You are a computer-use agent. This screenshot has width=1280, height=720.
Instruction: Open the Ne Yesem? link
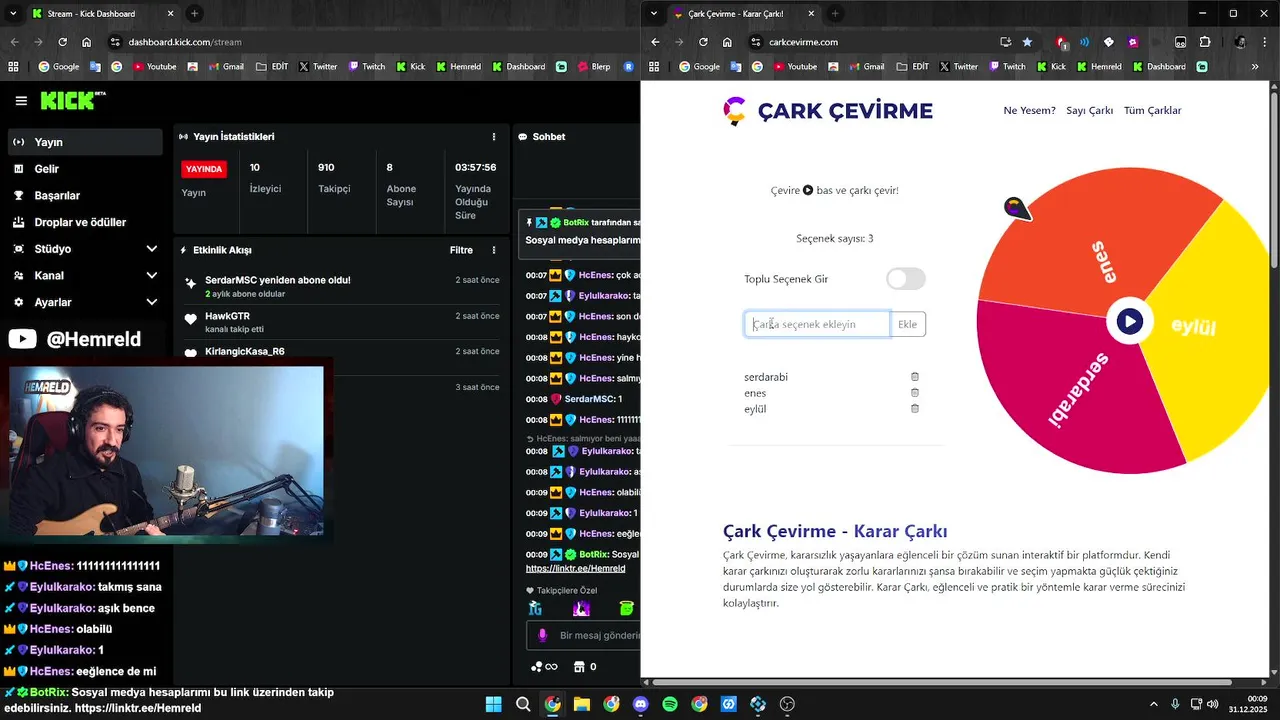(1029, 110)
